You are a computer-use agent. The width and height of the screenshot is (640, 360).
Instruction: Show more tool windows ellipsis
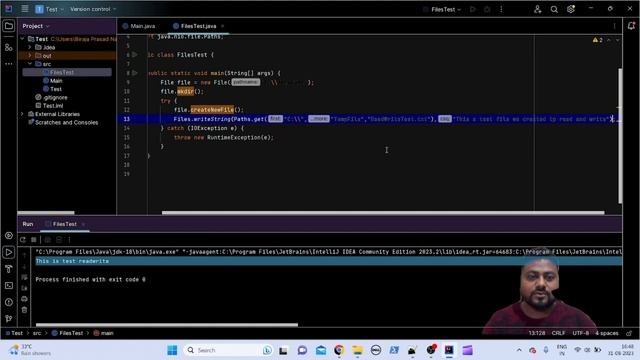[9, 64]
